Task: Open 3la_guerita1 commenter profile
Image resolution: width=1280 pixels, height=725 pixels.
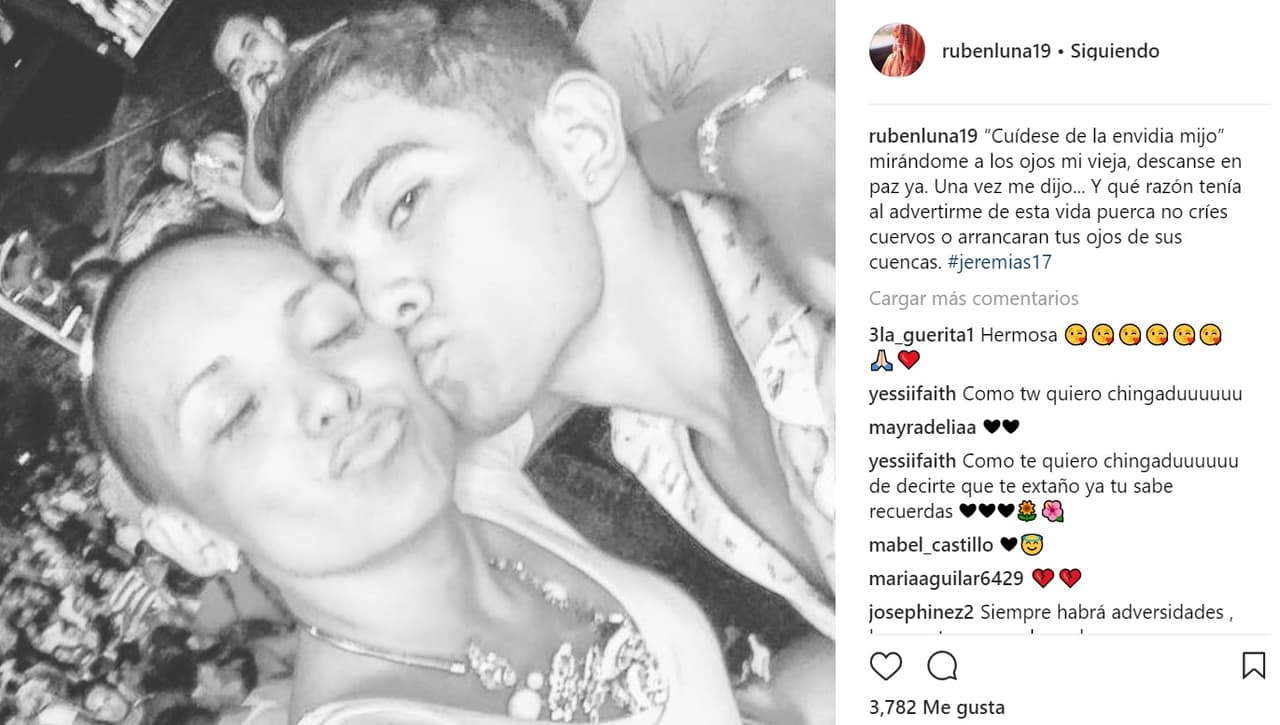Action: click(x=921, y=335)
